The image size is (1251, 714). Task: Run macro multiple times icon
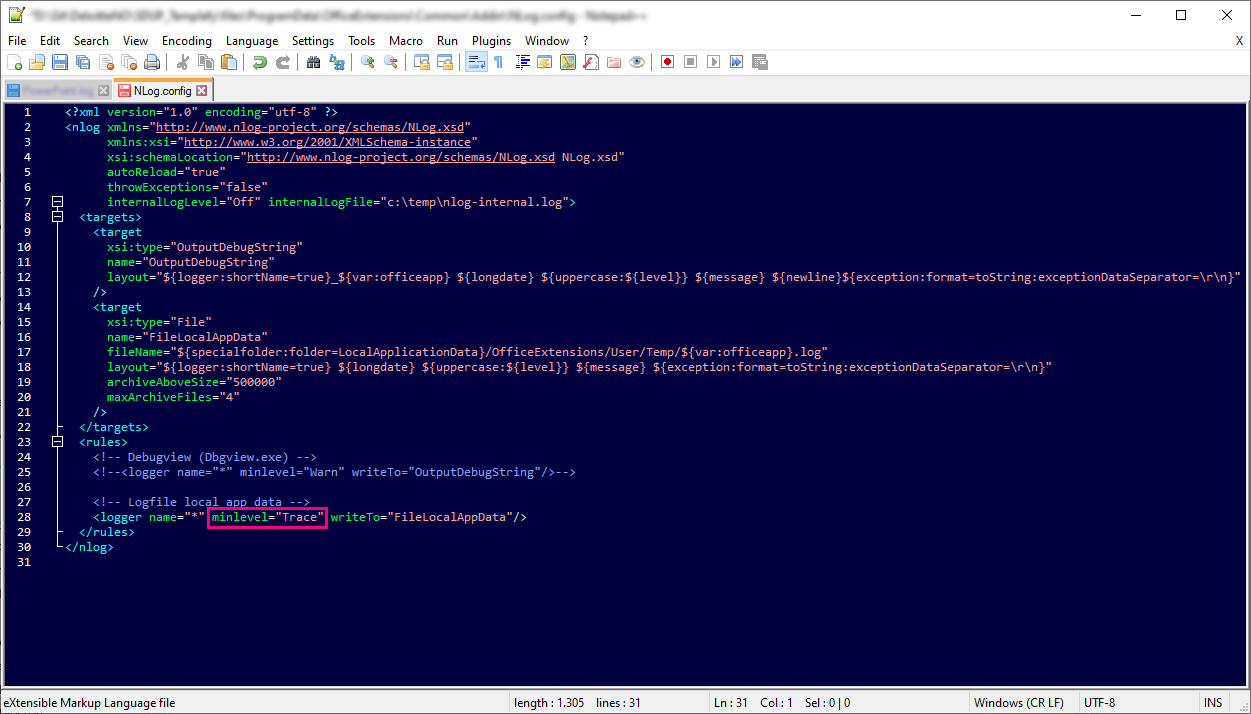pyautogui.click(x=736, y=62)
